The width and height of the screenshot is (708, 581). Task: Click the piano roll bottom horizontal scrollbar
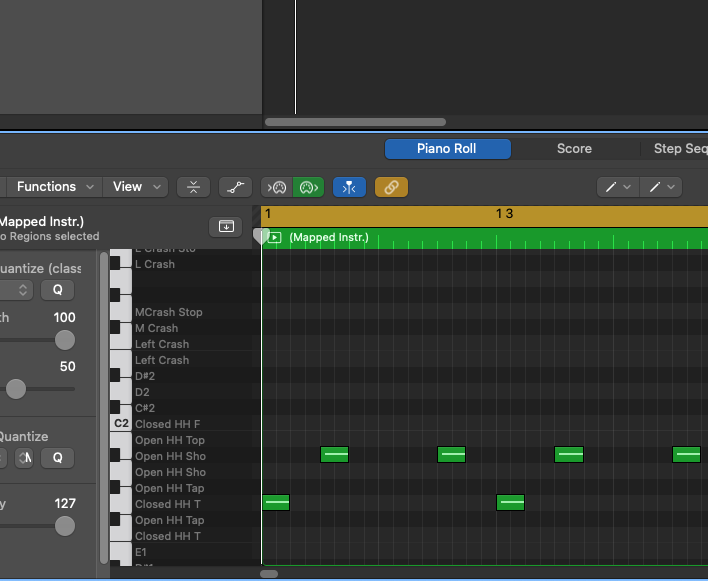269,574
